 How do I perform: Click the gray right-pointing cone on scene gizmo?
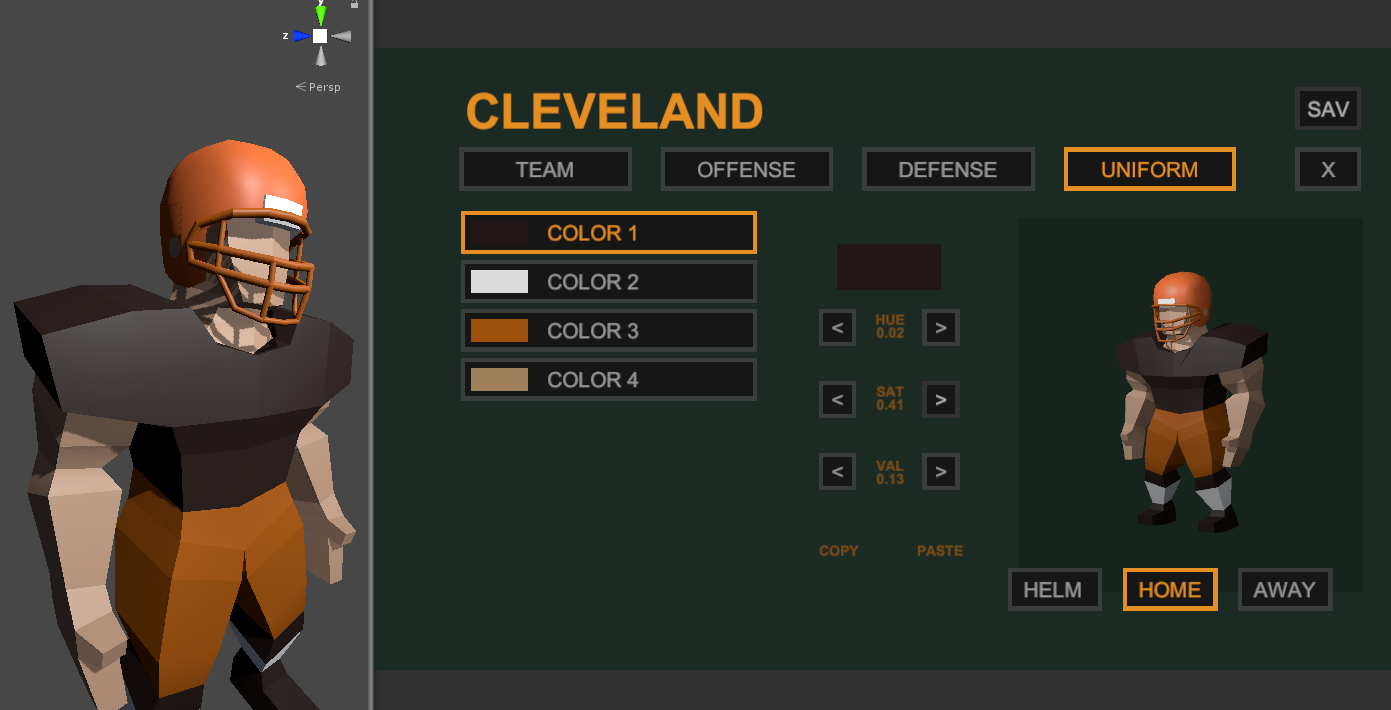pos(342,37)
